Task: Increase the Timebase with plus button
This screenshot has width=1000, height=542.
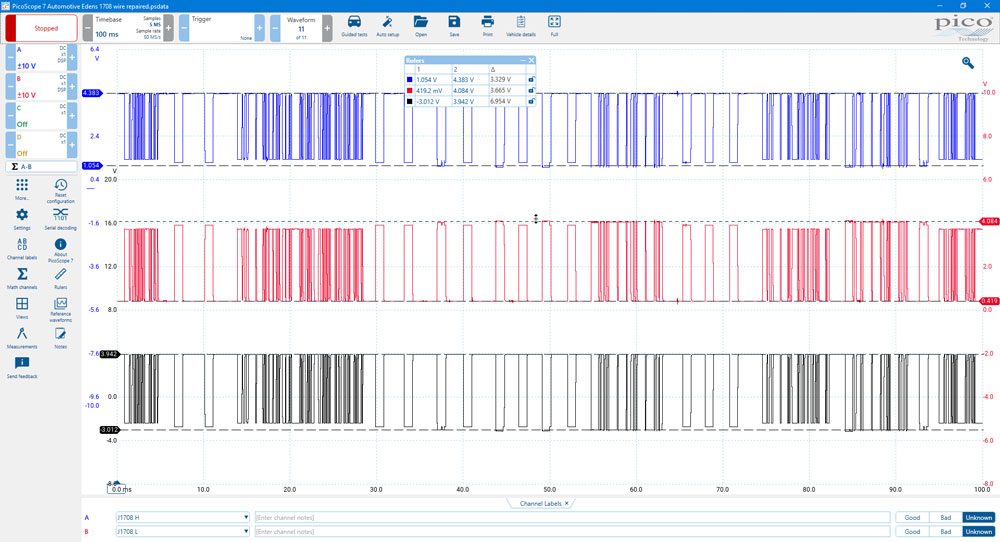Action: click(x=168, y=29)
